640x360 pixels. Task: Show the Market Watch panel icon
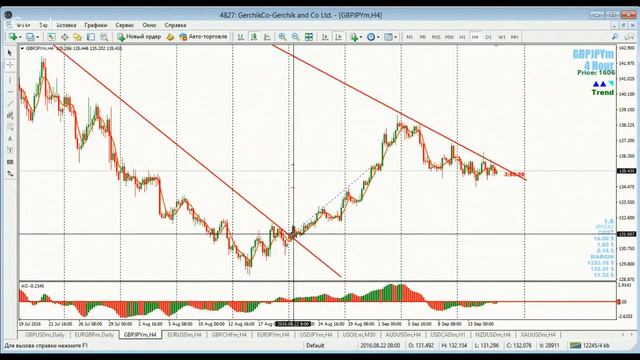pyautogui.click(x=51, y=37)
